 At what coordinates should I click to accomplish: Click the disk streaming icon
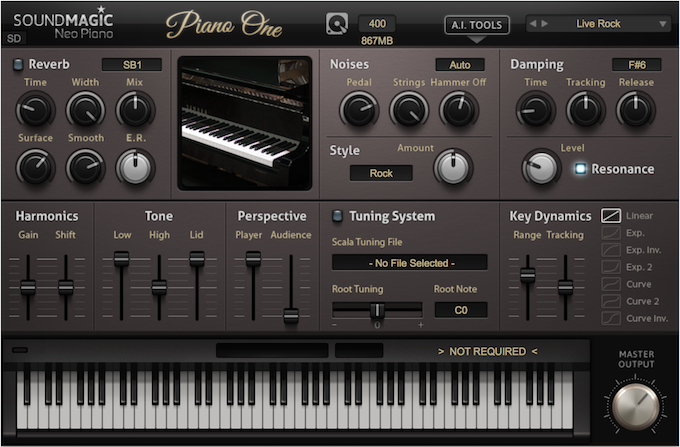(337, 23)
